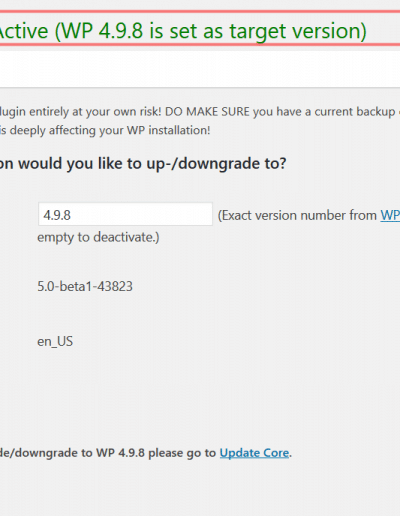The image size is (400, 516).
Task: Select the 5.0-beta1-43823 current version value
Action: (x=85, y=286)
